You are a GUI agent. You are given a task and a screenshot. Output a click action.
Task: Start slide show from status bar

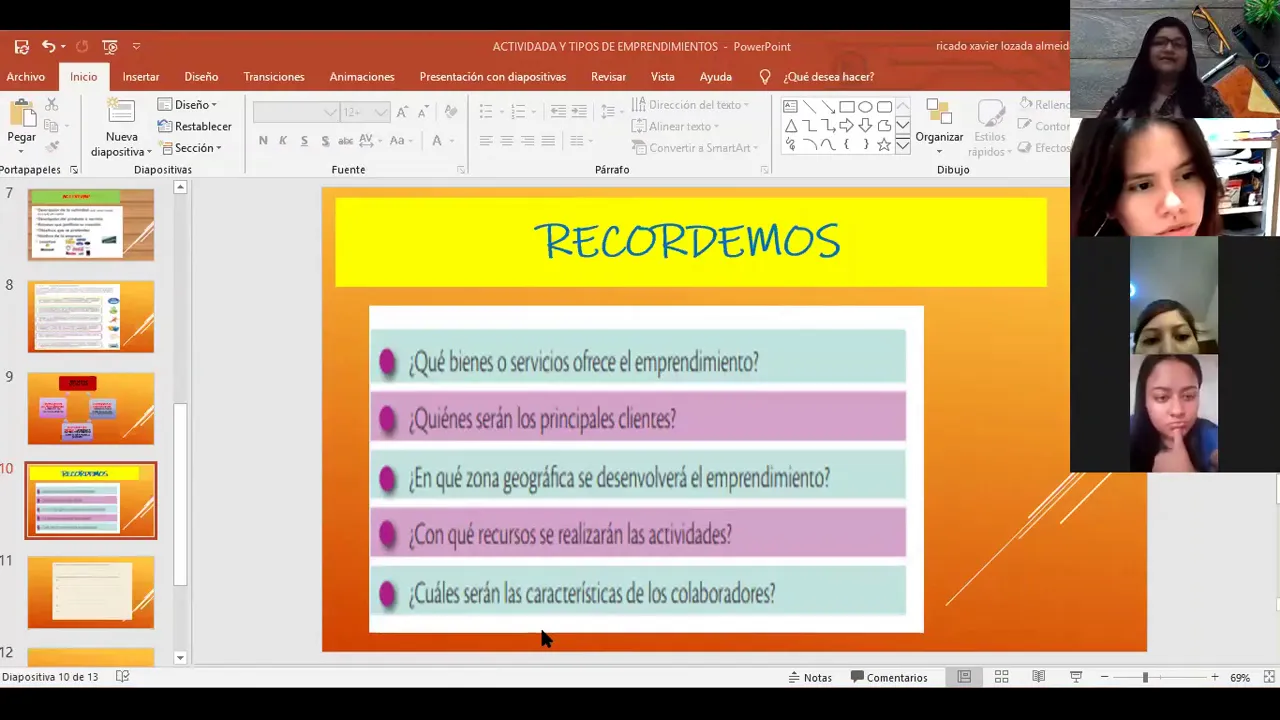pyautogui.click(x=1076, y=677)
